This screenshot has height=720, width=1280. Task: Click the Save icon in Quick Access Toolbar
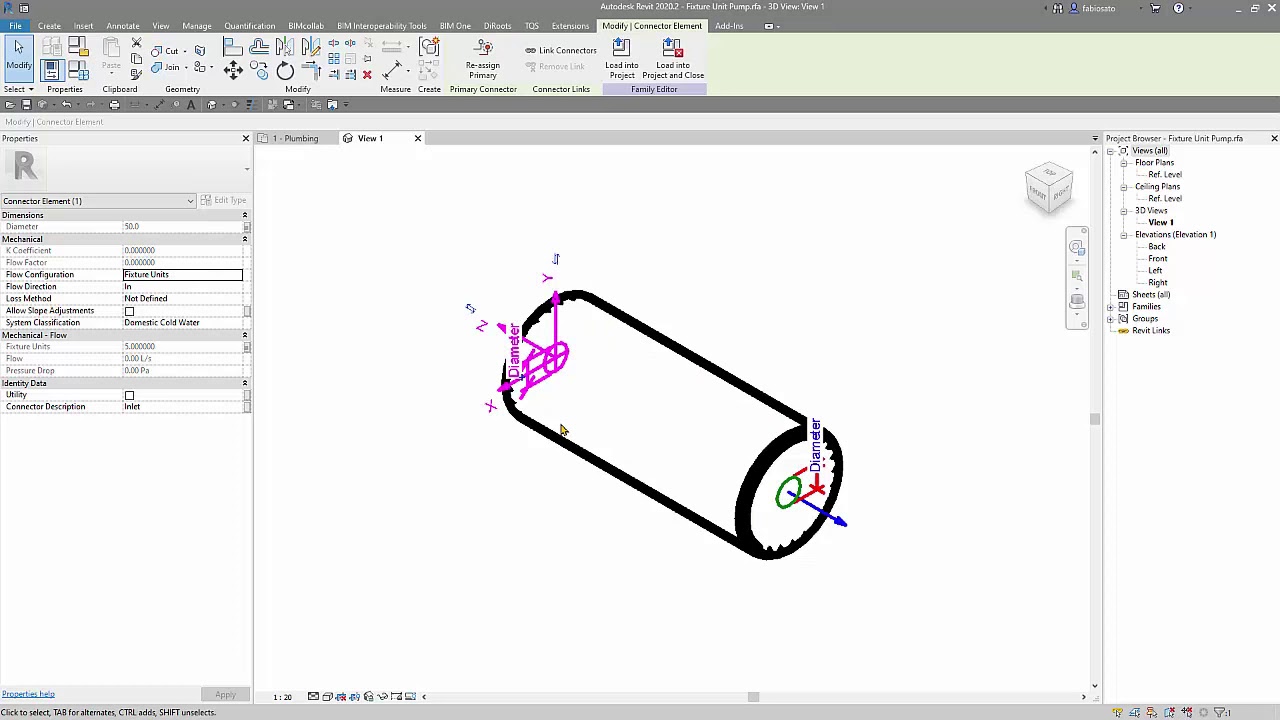tap(26, 104)
